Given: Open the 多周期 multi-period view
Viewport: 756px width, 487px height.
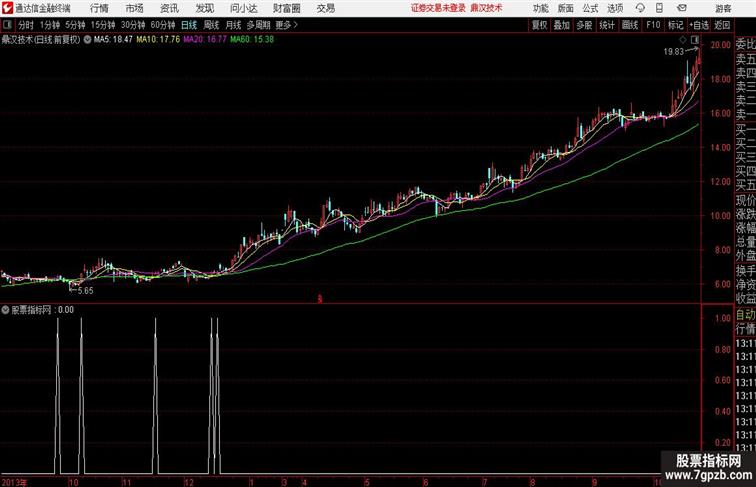Looking at the screenshot, I should coord(258,25).
